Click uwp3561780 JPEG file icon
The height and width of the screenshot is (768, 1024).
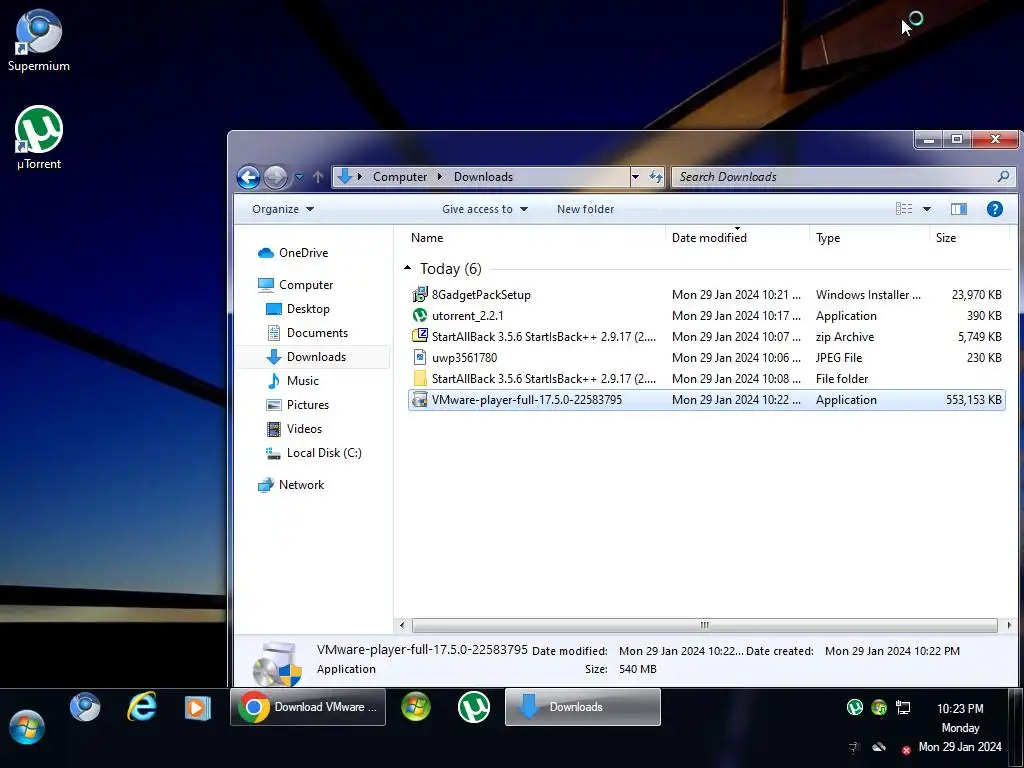420,357
